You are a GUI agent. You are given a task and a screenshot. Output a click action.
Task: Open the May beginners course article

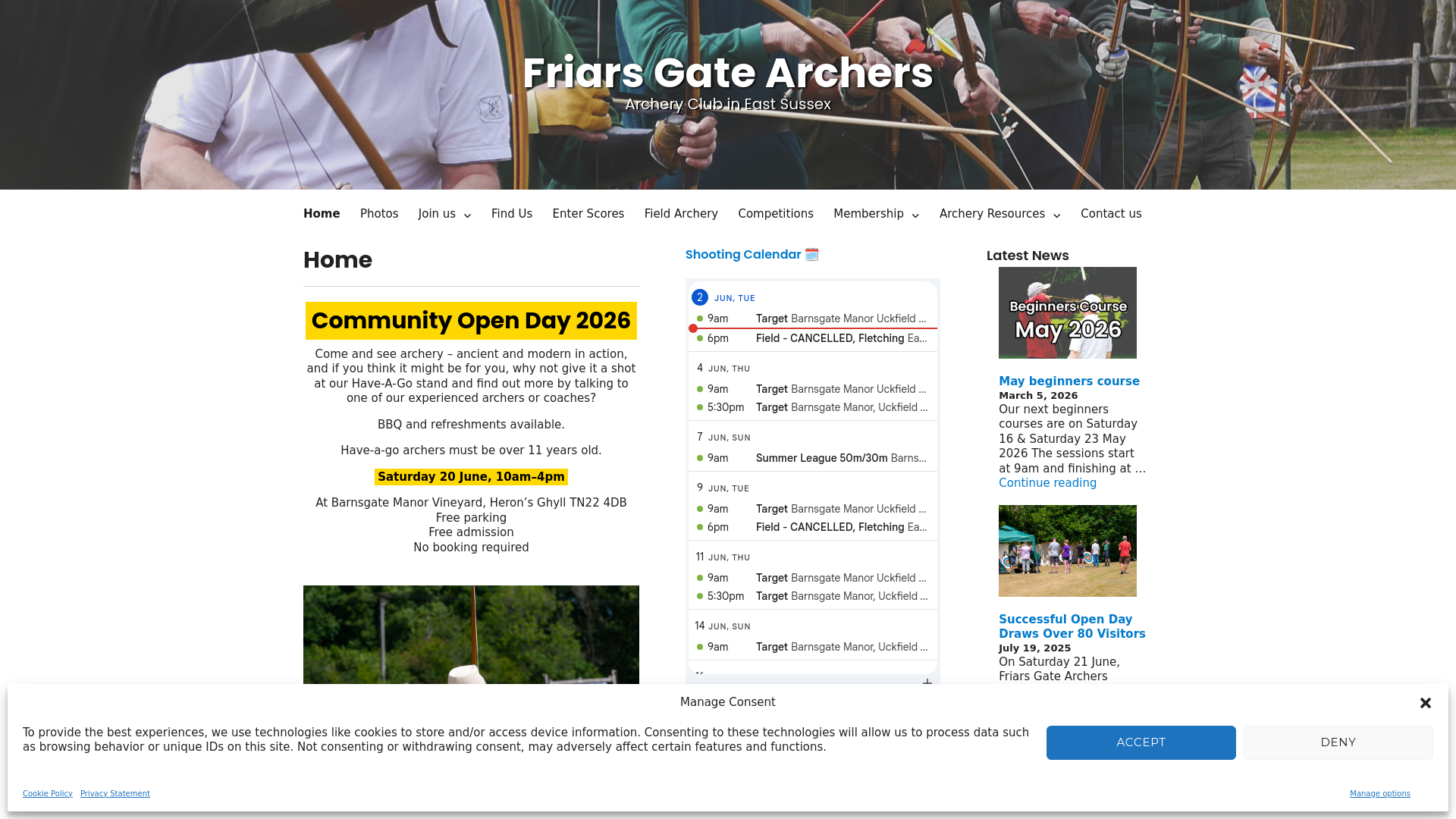click(x=1069, y=381)
